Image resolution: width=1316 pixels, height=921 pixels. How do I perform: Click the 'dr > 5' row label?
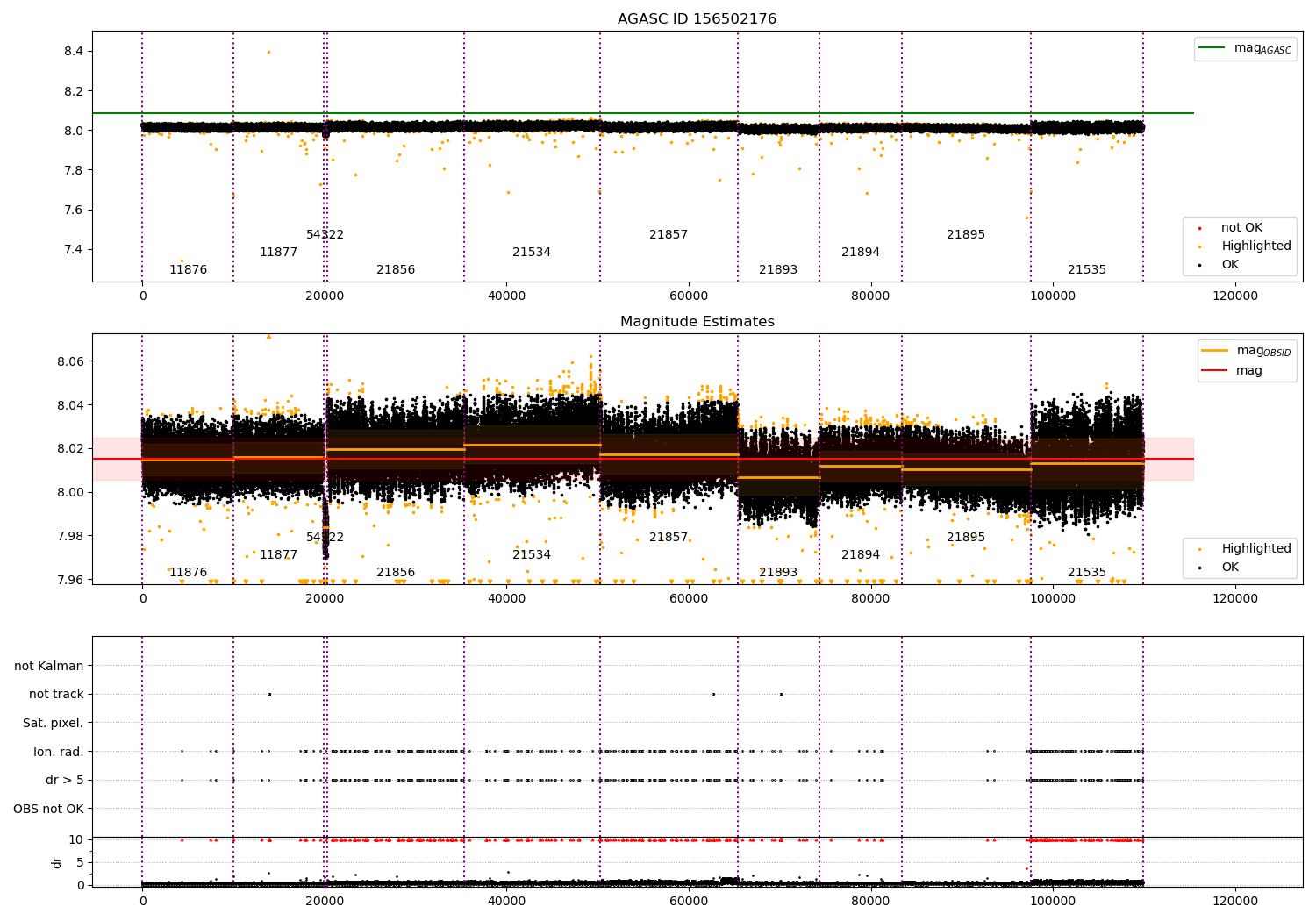pyautogui.click(x=65, y=780)
